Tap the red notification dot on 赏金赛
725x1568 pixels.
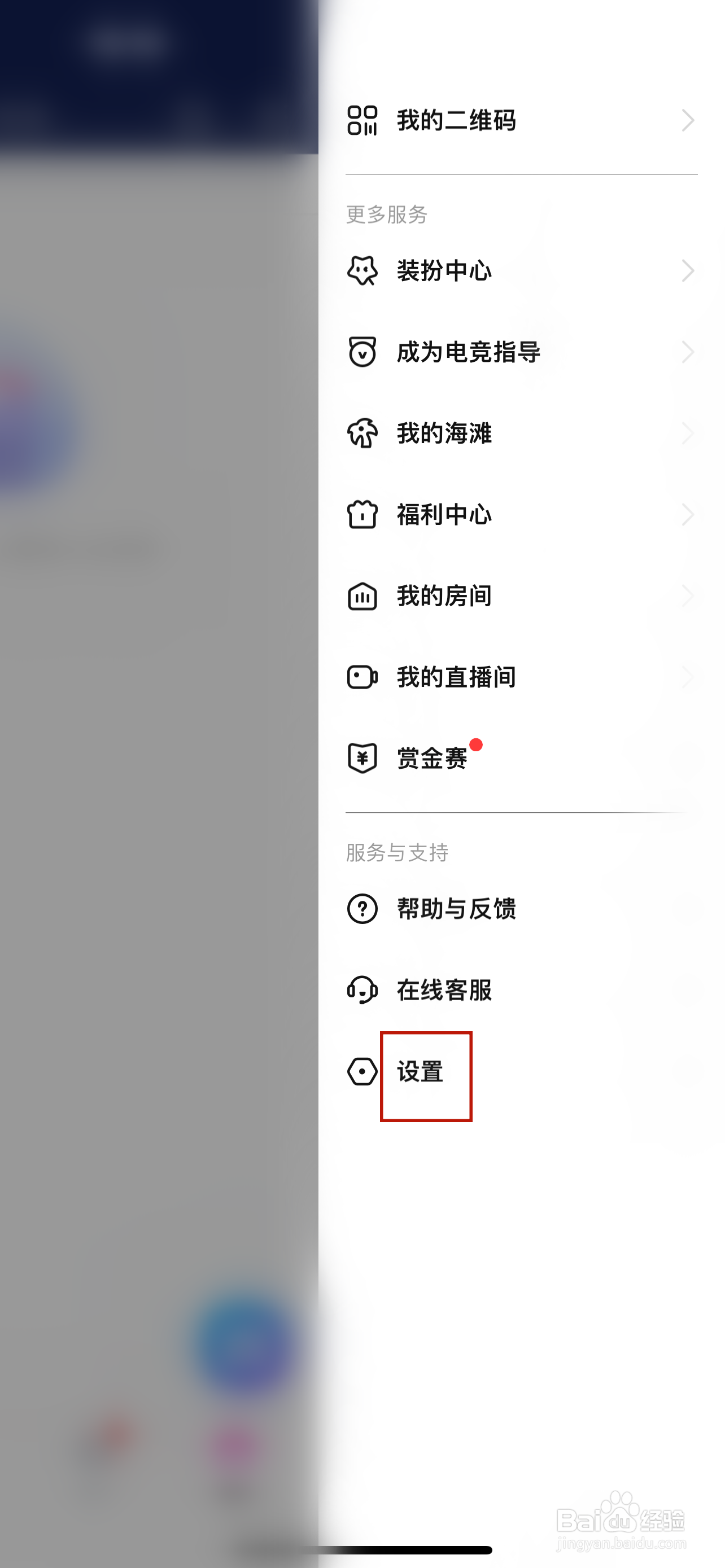[x=476, y=744]
